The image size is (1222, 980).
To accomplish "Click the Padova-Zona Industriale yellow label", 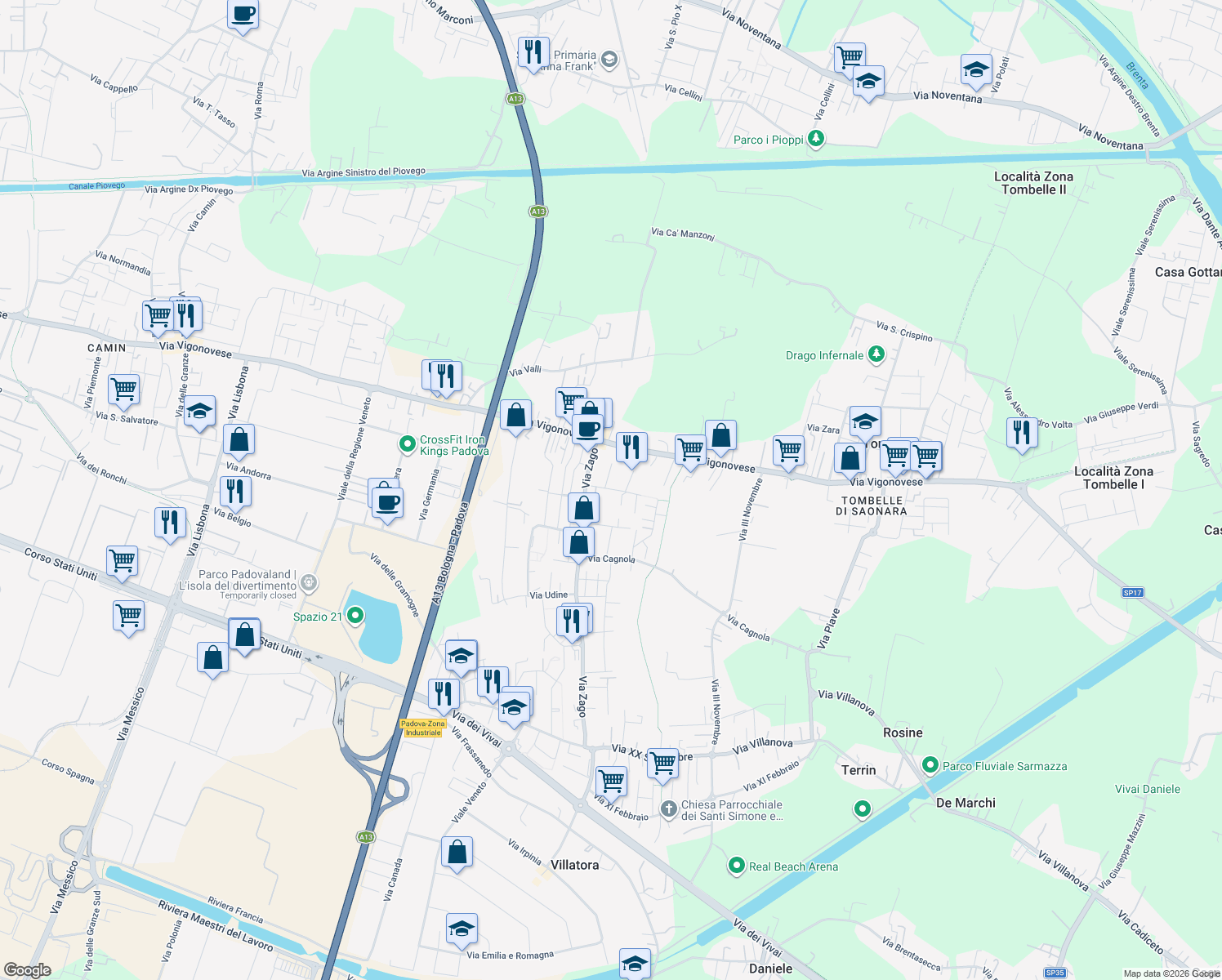I will pos(421,728).
